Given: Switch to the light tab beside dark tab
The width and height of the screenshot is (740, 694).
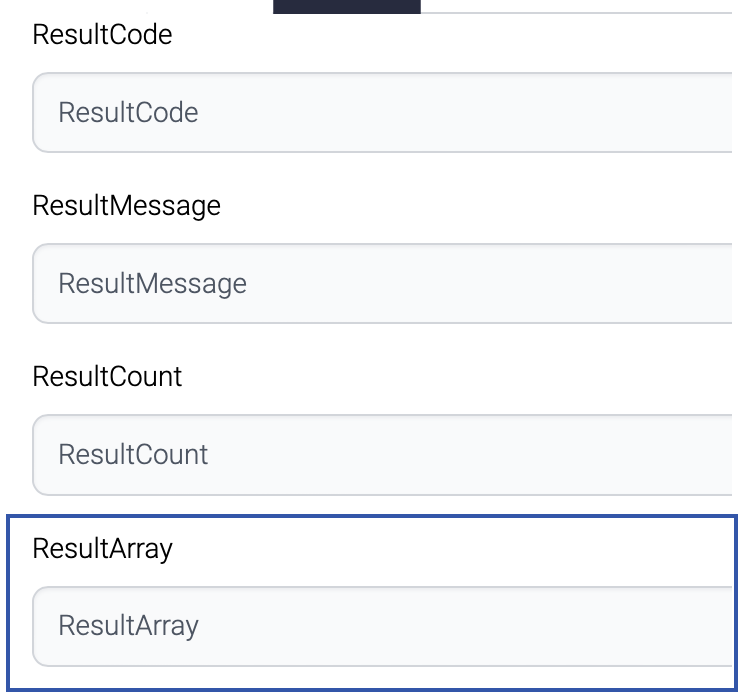Looking at the screenshot, I should click(x=575, y=6).
